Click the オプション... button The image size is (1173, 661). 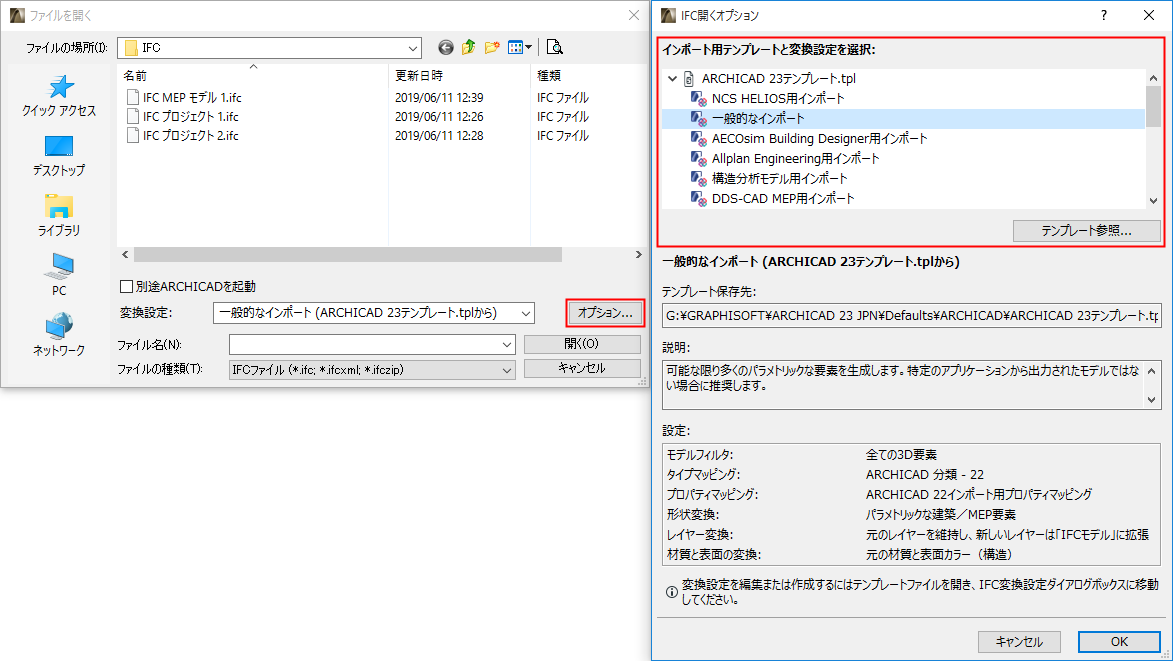tap(605, 313)
